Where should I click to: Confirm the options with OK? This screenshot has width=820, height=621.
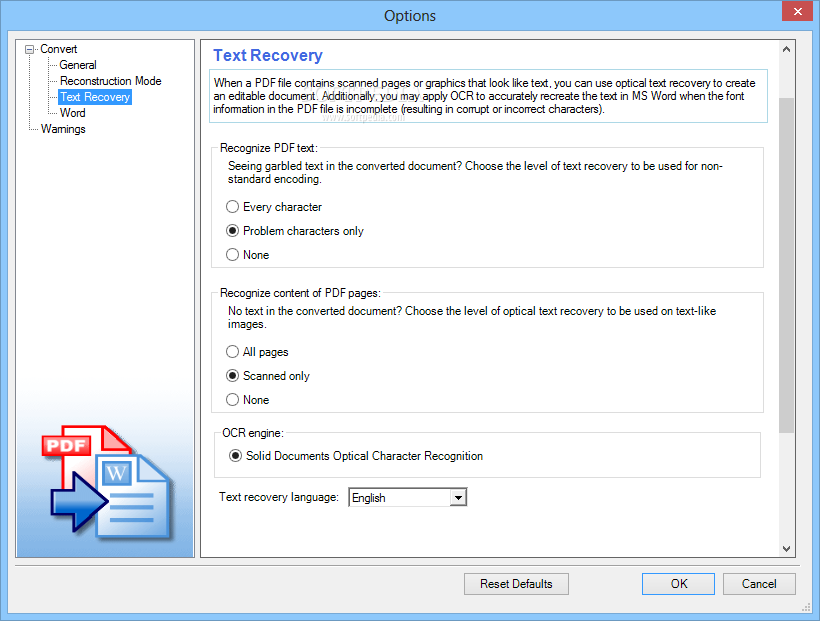678,584
